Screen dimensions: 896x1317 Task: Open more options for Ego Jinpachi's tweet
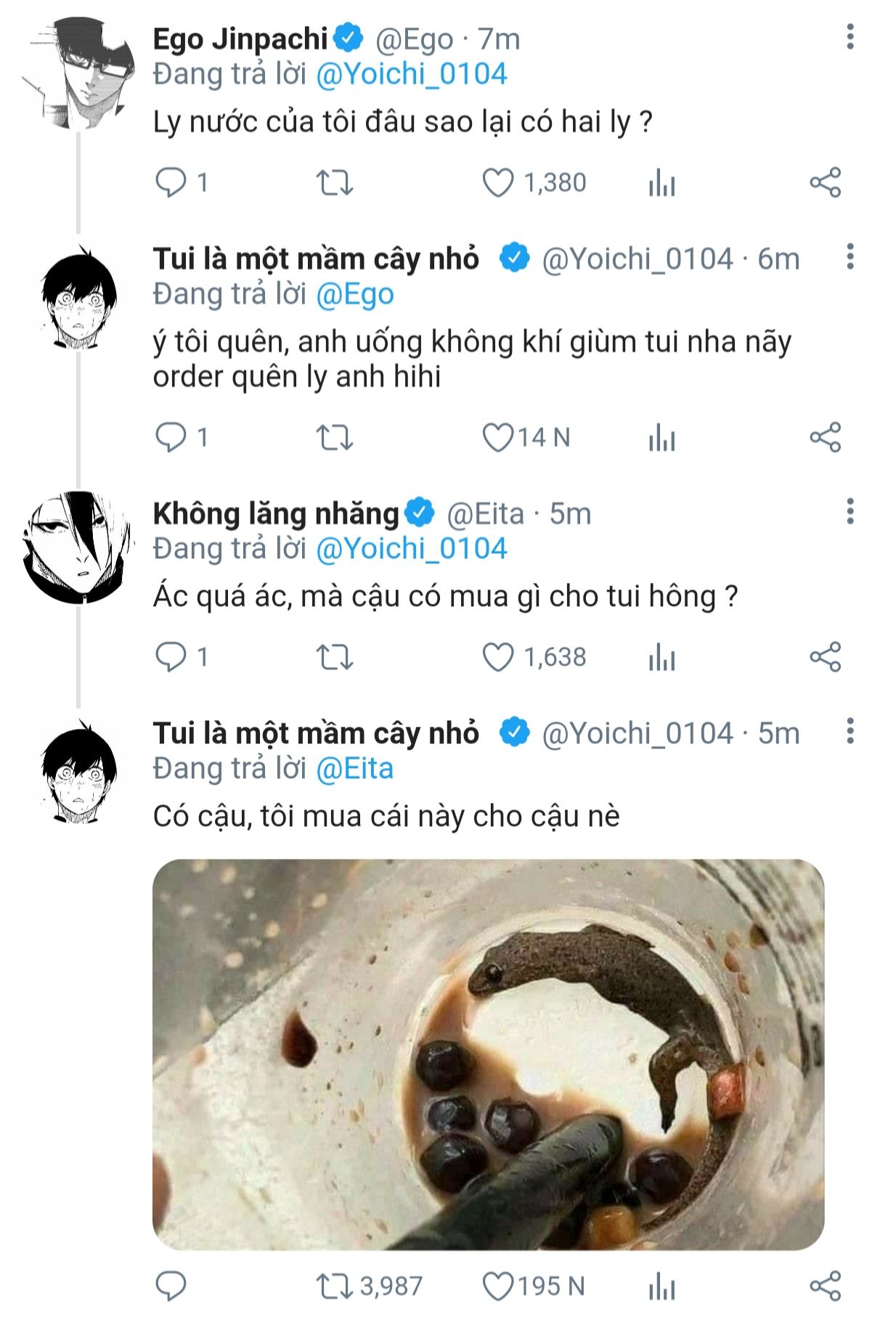tap(850, 37)
